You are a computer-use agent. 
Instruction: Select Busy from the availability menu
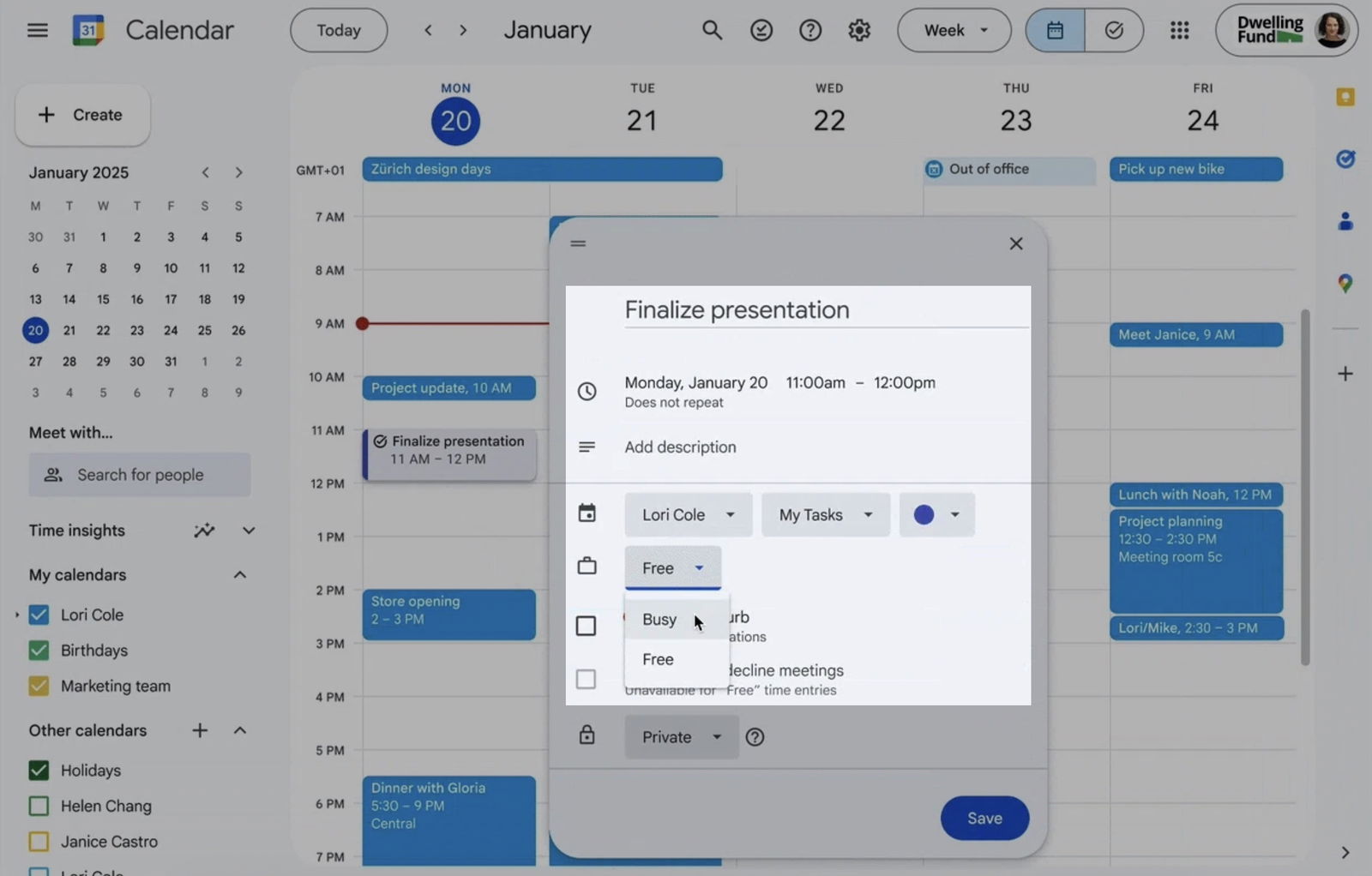click(659, 619)
